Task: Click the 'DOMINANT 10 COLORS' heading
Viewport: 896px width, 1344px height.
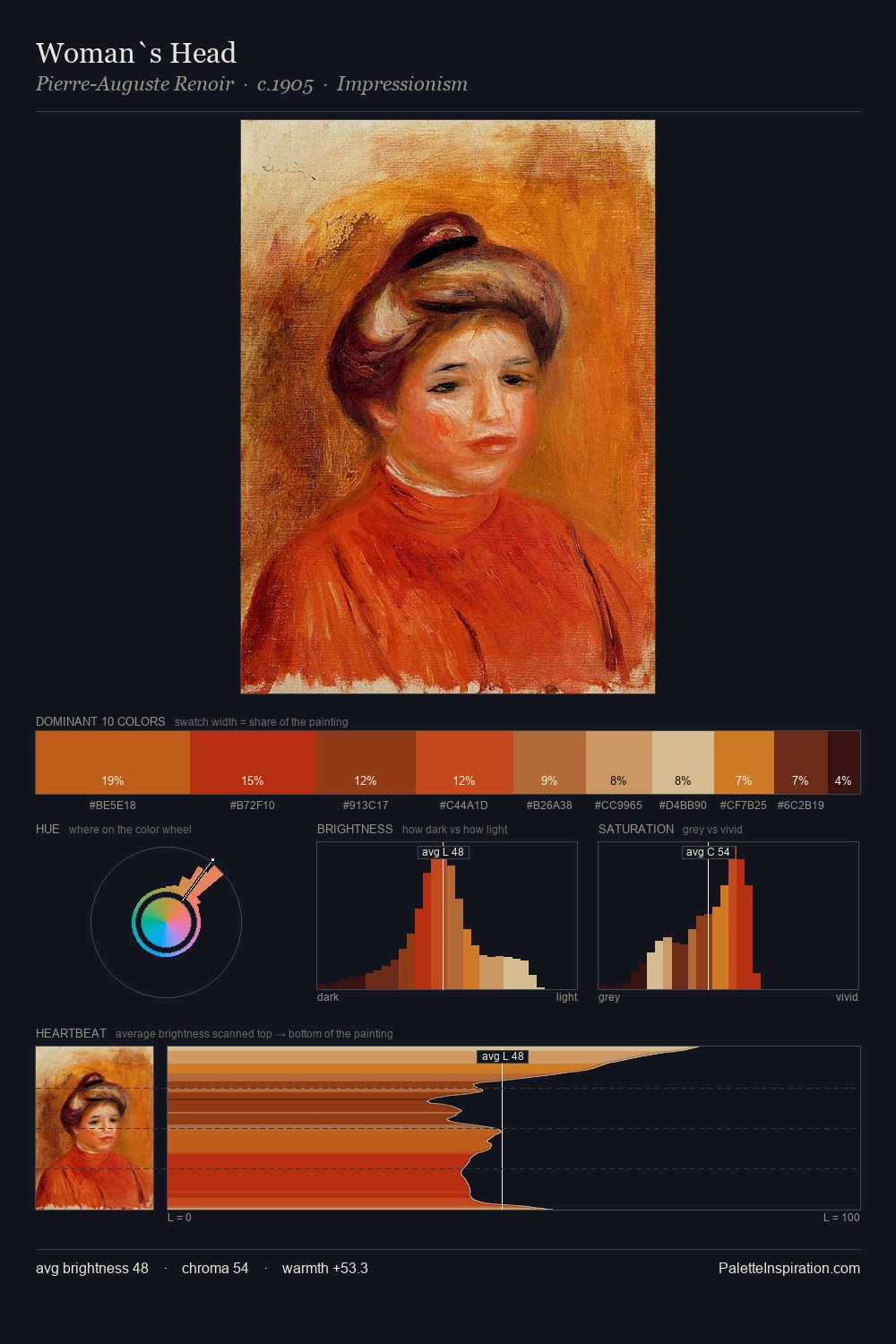Action: coord(100,721)
